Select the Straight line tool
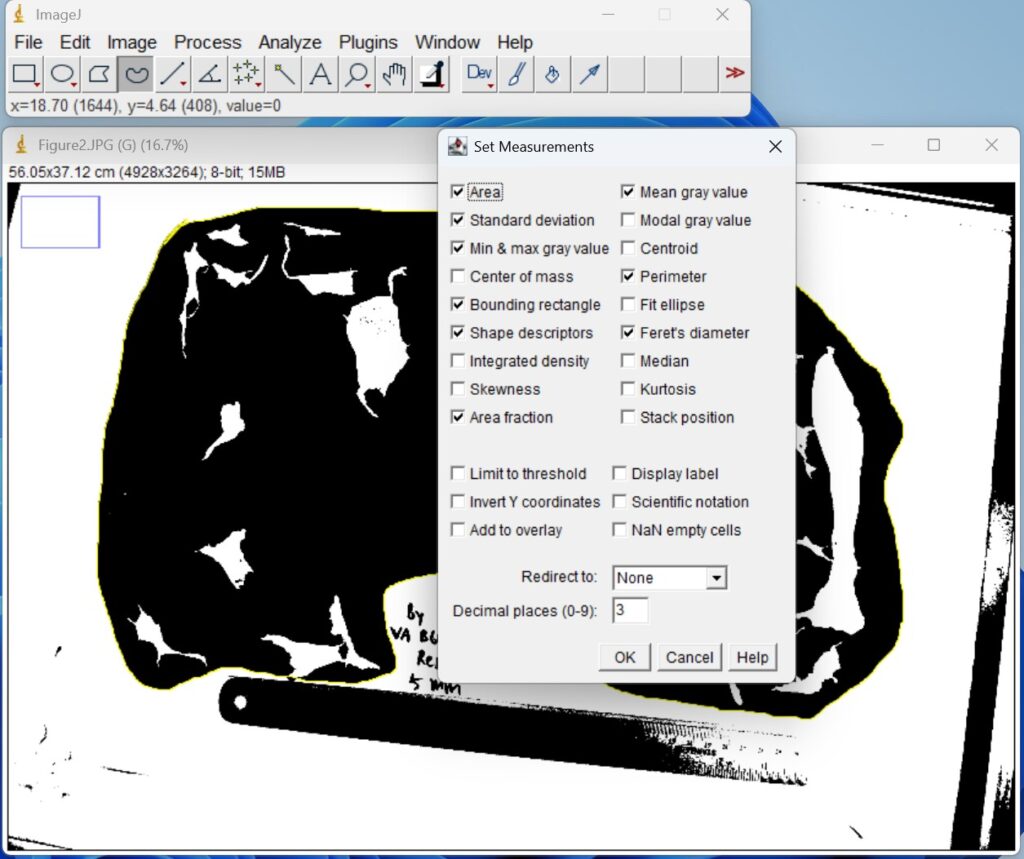This screenshot has width=1024, height=859. [170, 74]
